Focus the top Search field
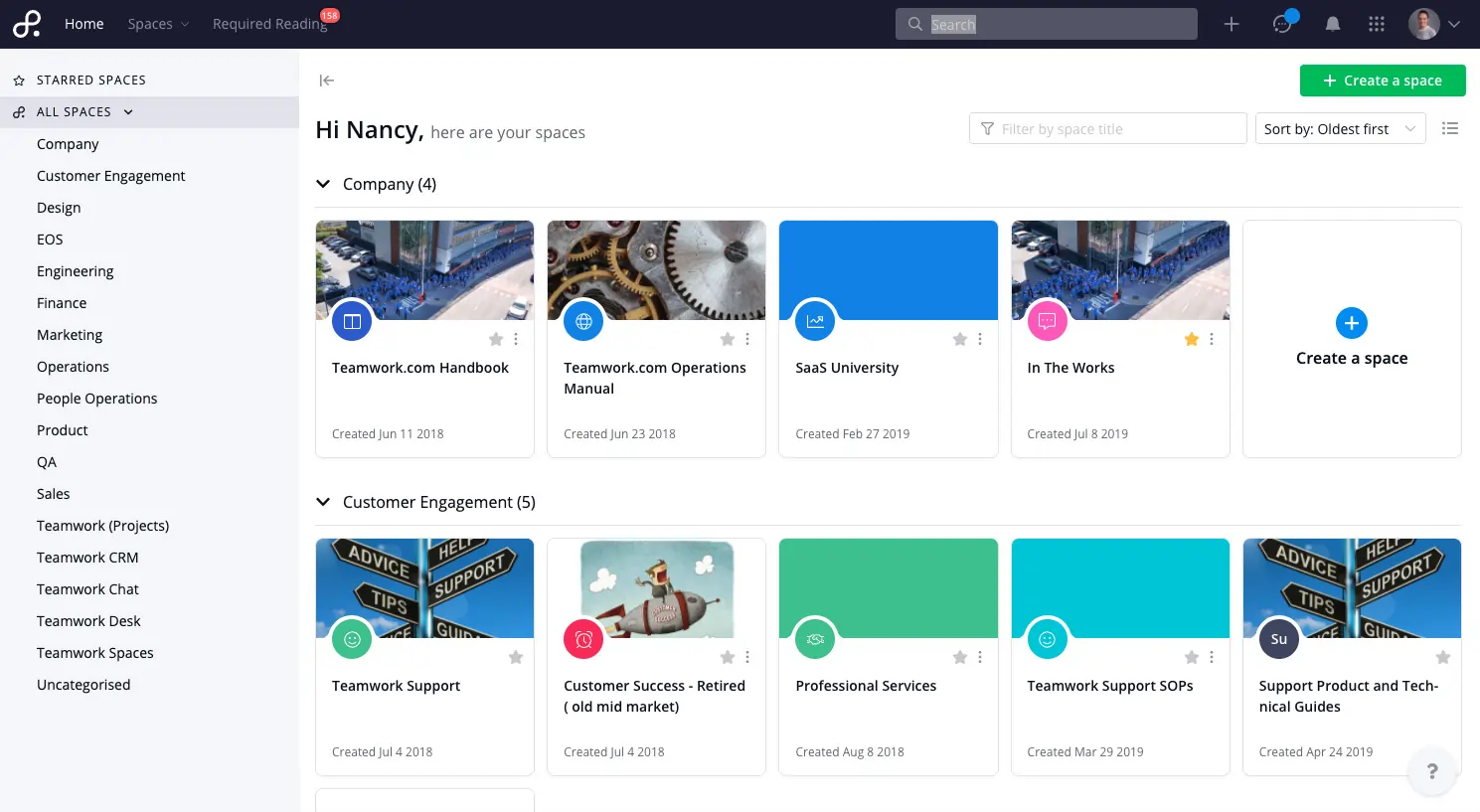The width and height of the screenshot is (1480, 812). coord(1047,24)
